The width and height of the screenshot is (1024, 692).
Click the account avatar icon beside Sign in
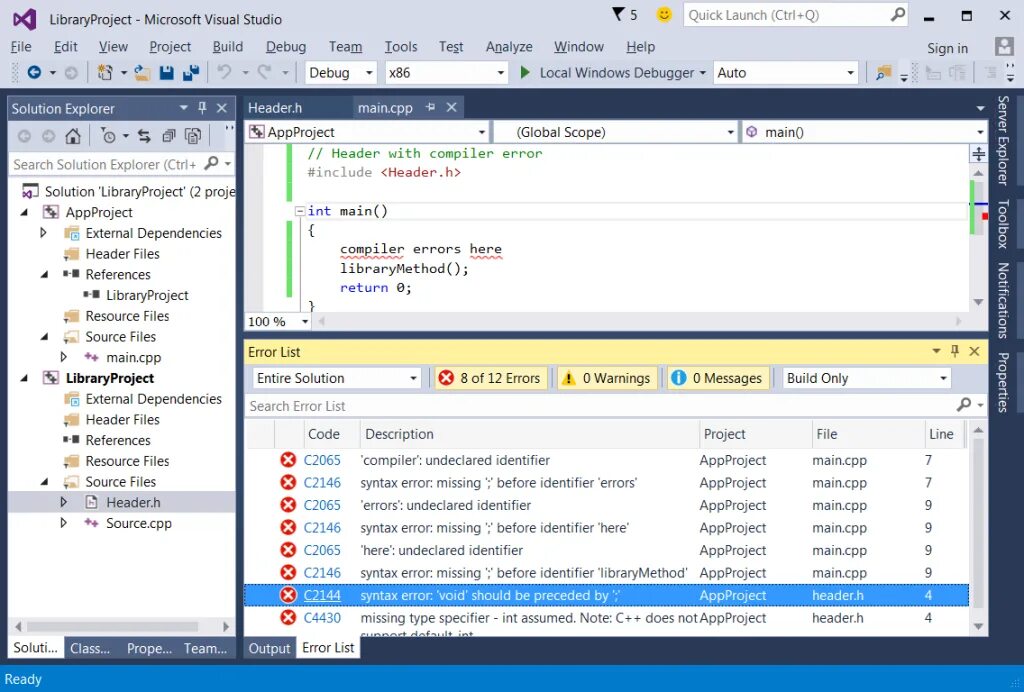[x=1004, y=46]
